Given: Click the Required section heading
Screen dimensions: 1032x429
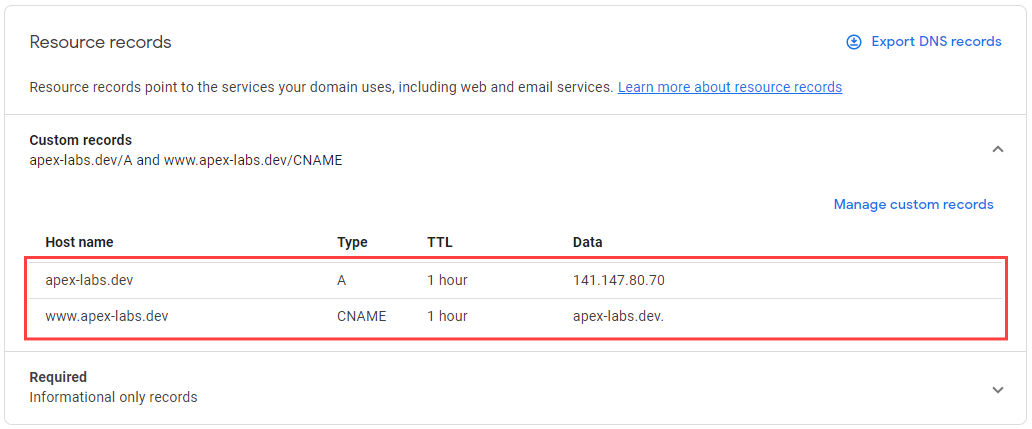Looking at the screenshot, I should pyautogui.click(x=58, y=377).
